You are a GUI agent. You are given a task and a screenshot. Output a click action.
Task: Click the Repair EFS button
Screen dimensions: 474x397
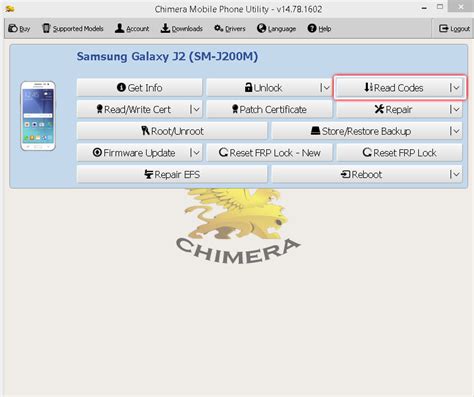click(172, 174)
